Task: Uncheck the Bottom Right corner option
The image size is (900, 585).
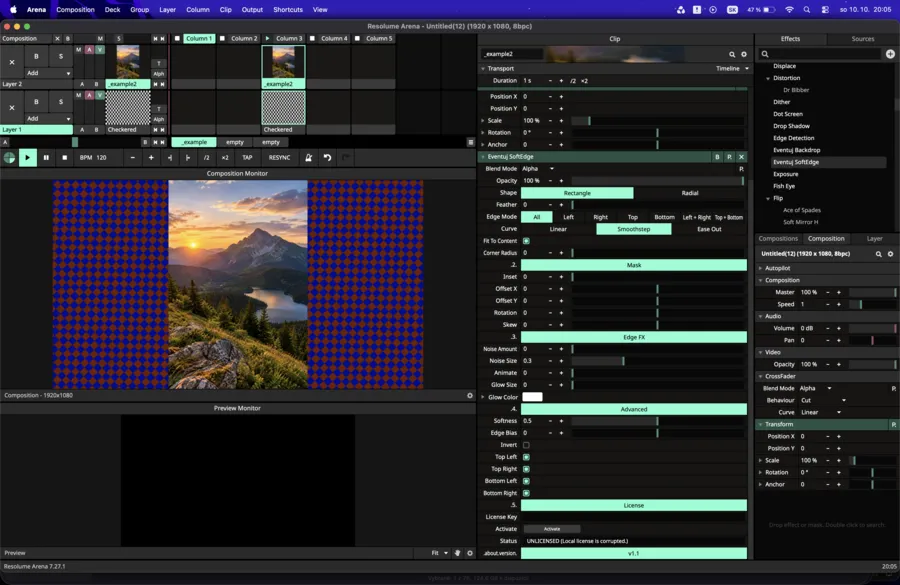Action: tap(526, 493)
